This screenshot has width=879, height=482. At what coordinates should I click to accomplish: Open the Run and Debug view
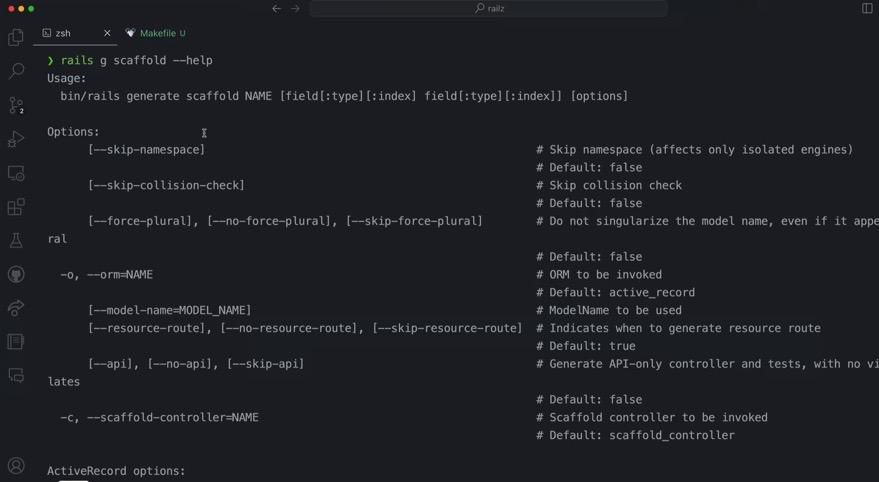coord(16,139)
